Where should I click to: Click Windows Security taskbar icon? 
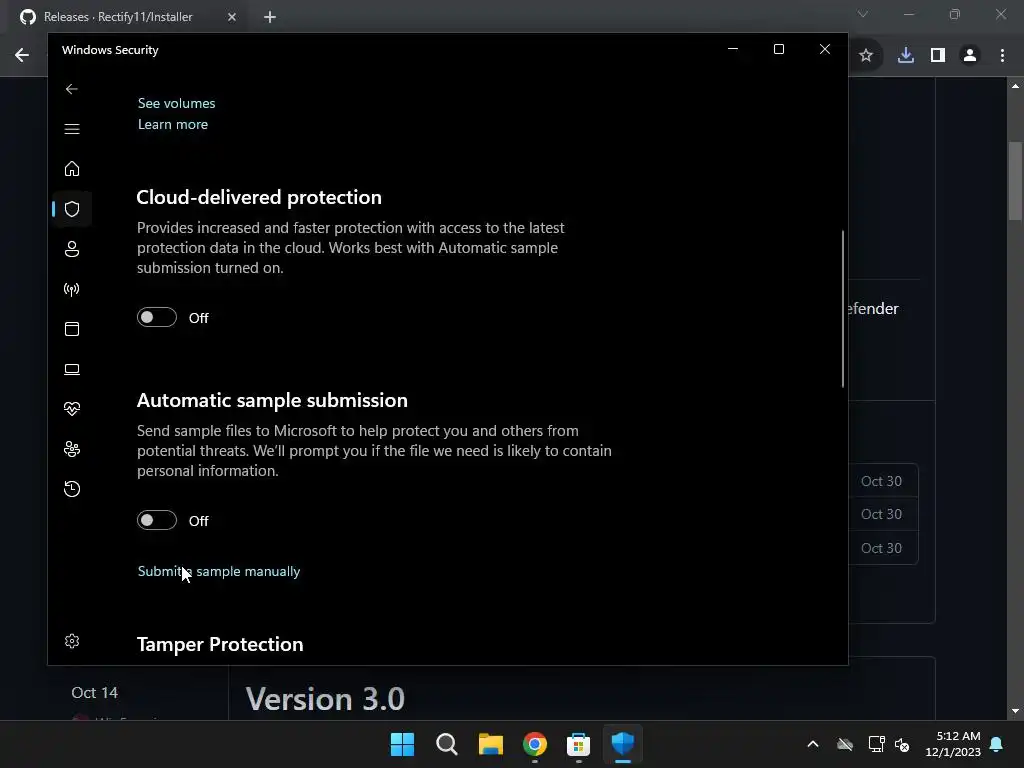coord(622,744)
